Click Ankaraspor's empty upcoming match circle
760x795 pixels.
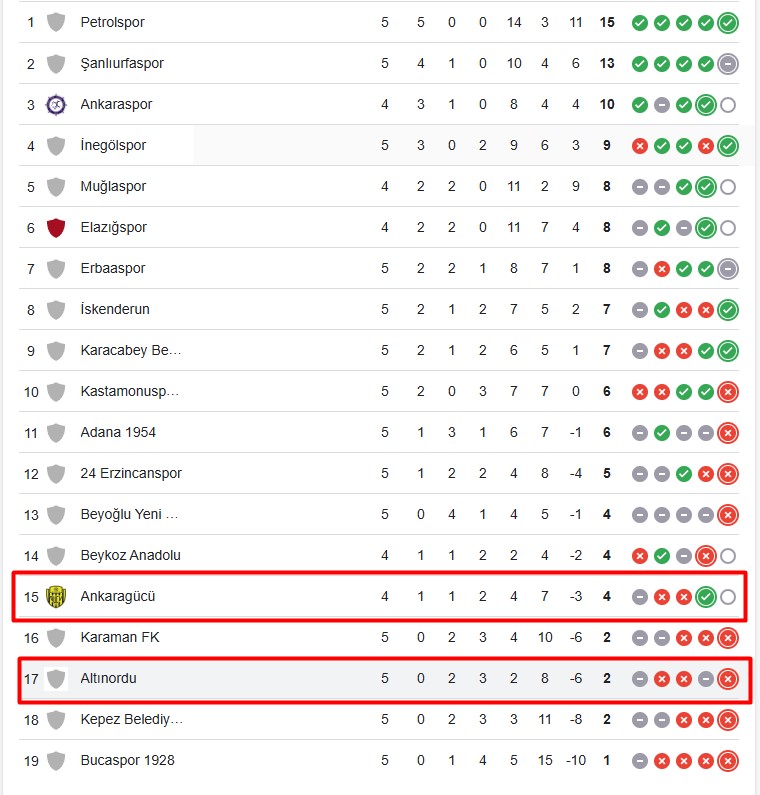(x=728, y=105)
